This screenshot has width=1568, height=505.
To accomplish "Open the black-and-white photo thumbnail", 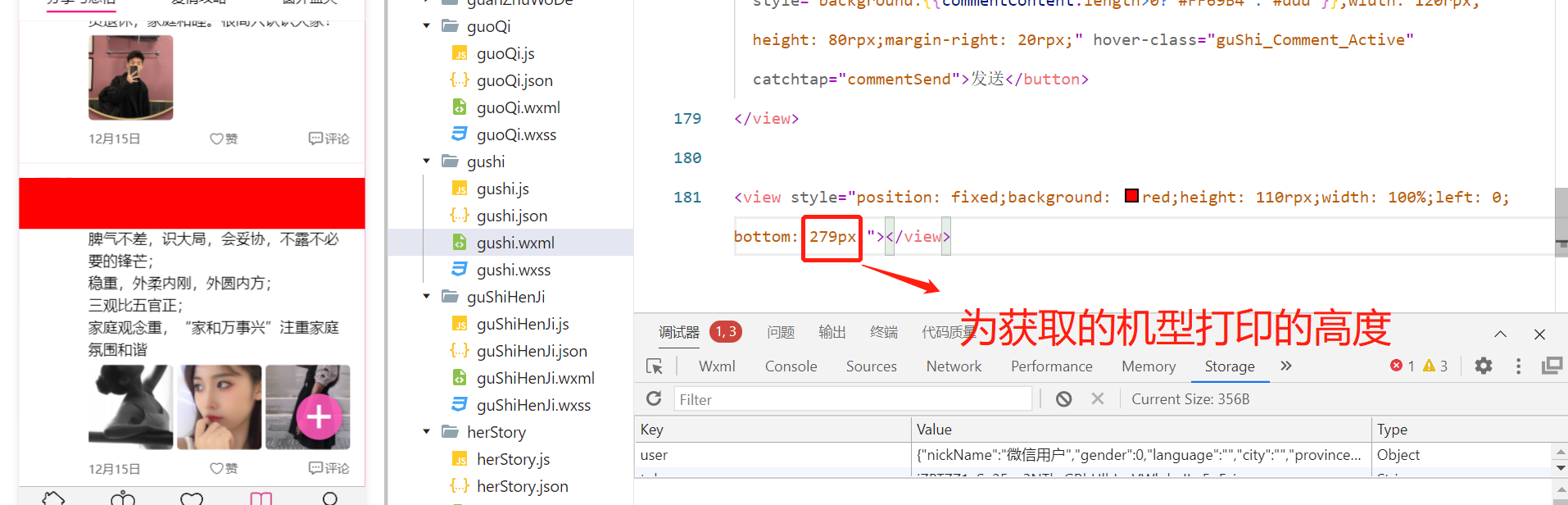I will (x=131, y=407).
